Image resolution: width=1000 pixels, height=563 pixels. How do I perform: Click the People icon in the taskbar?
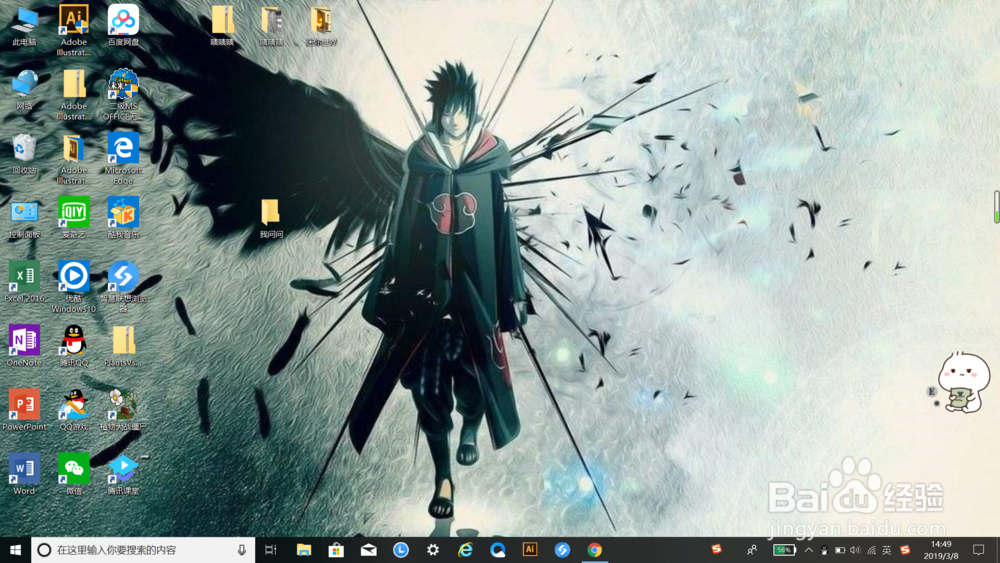(752, 550)
